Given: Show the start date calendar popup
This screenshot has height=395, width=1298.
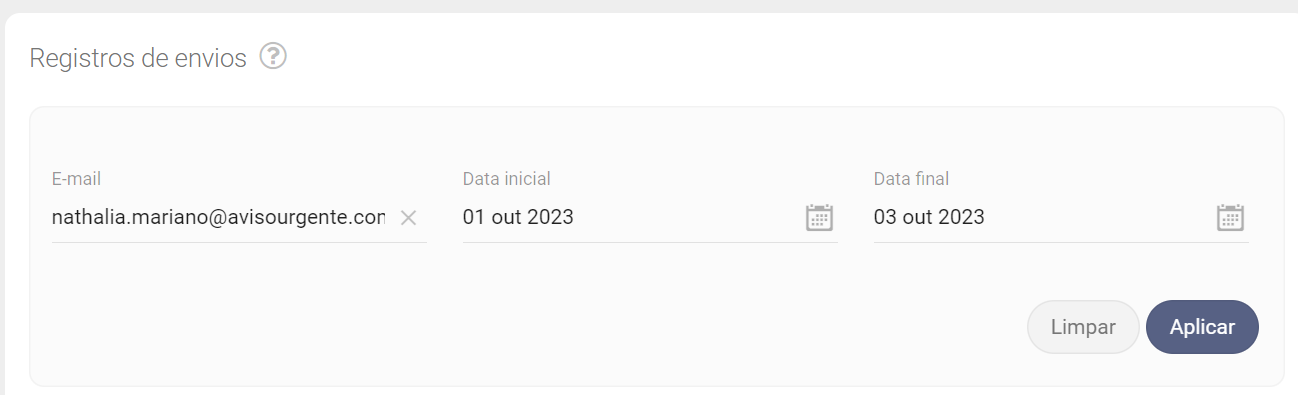Looking at the screenshot, I should (x=819, y=217).
